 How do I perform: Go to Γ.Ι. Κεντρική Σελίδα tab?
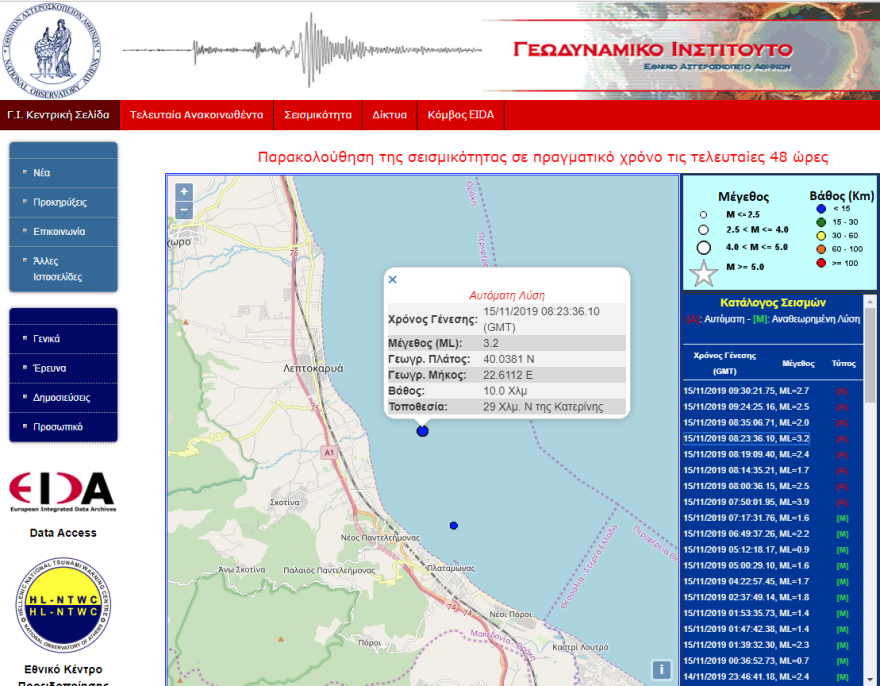pos(59,115)
